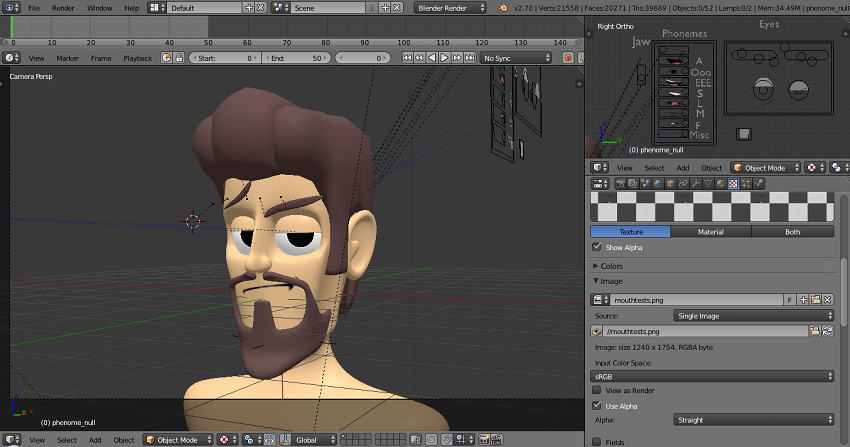Open the Window menu
Screen dimensions: 850x447
pyautogui.click(x=99, y=8)
